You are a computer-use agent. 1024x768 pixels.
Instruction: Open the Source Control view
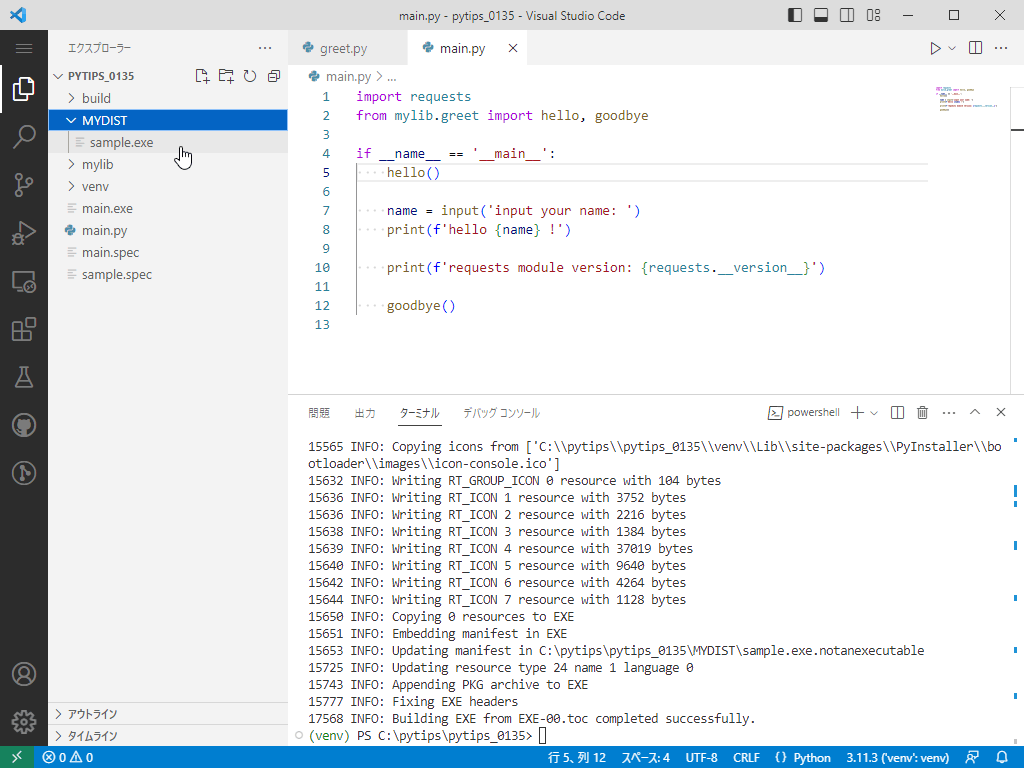tap(24, 186)
